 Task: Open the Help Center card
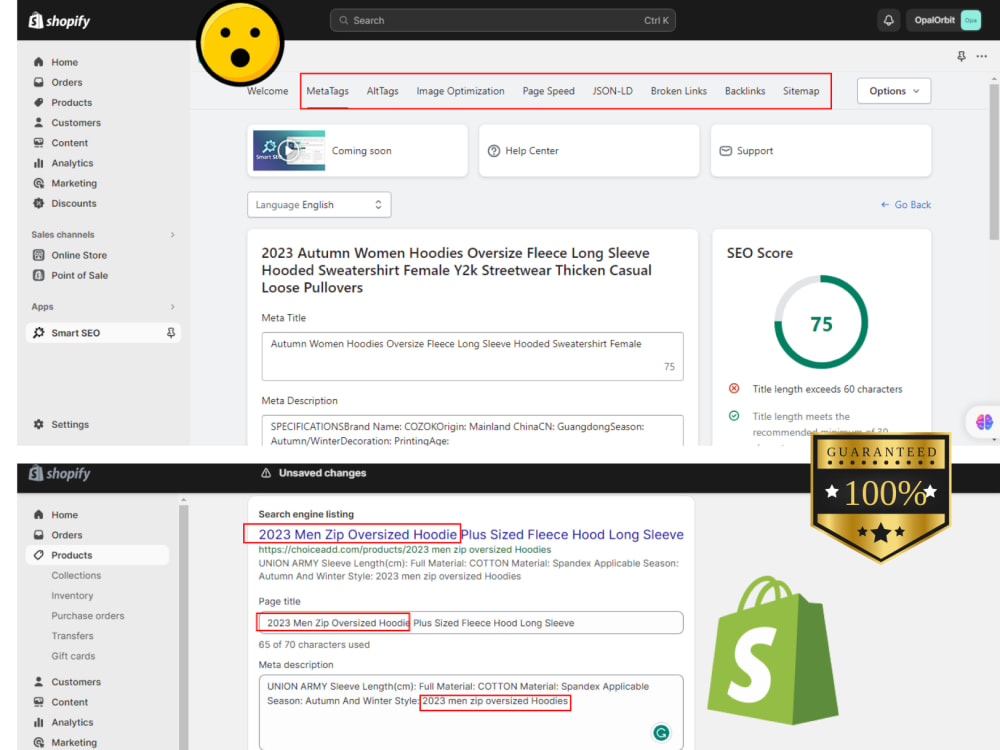pos(589,151)
